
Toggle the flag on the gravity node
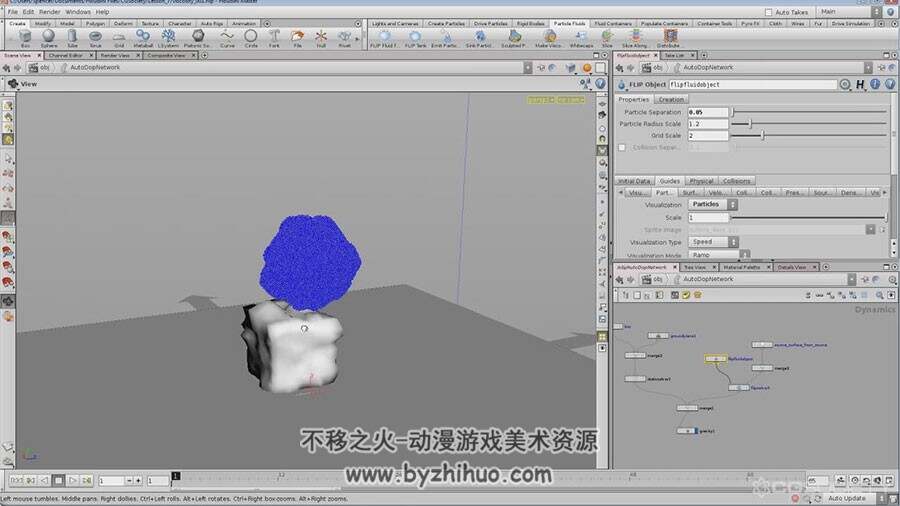695,430
